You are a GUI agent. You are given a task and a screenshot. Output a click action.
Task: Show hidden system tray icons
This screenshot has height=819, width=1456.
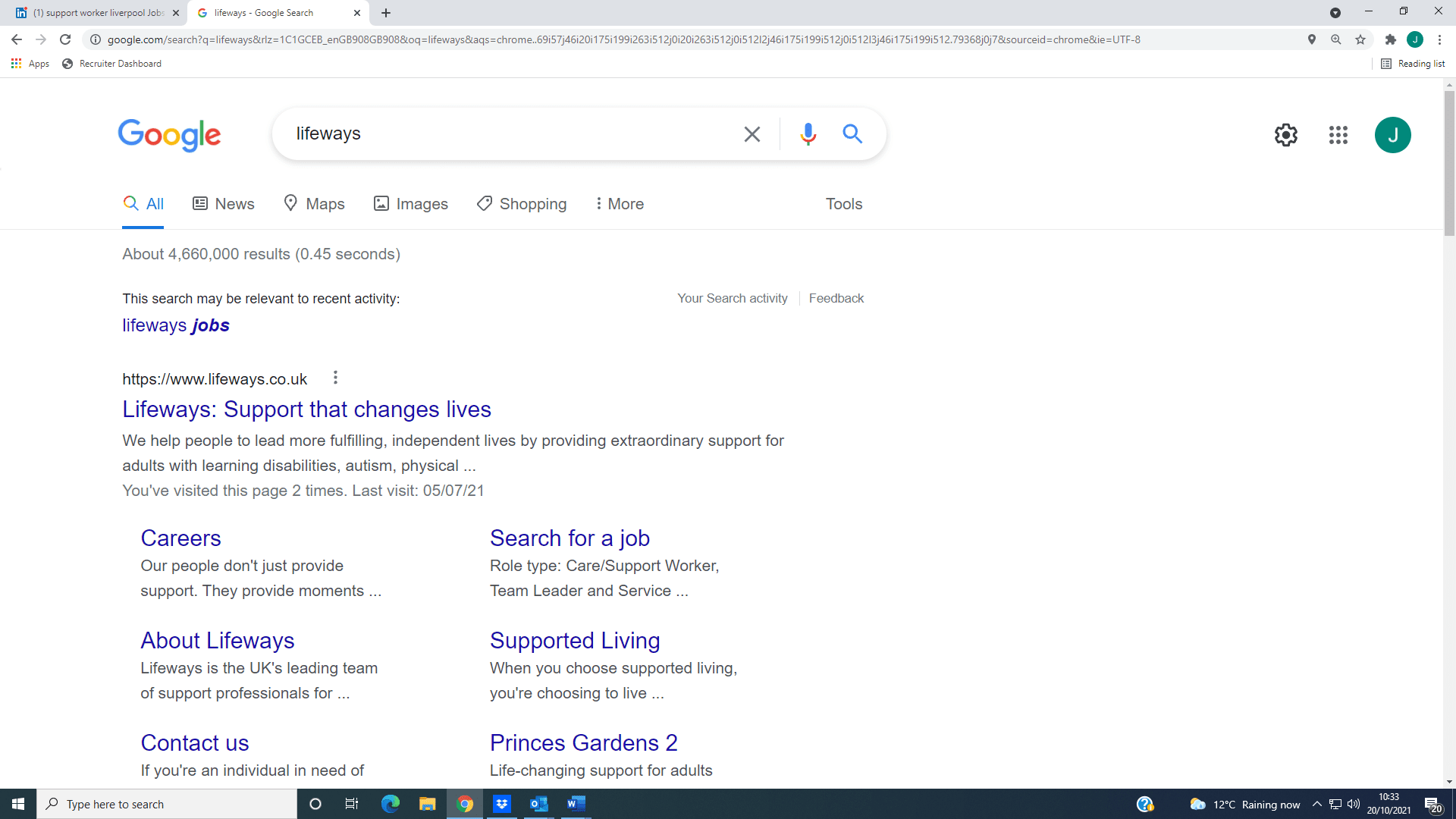(x=1317, y=804)
